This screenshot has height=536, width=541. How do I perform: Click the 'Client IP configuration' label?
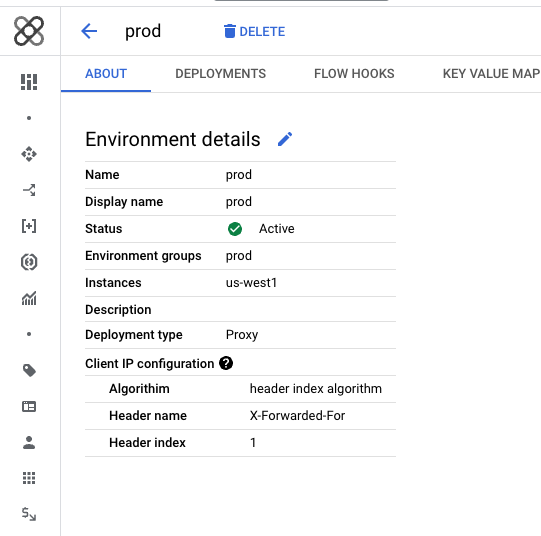(149, 364)
